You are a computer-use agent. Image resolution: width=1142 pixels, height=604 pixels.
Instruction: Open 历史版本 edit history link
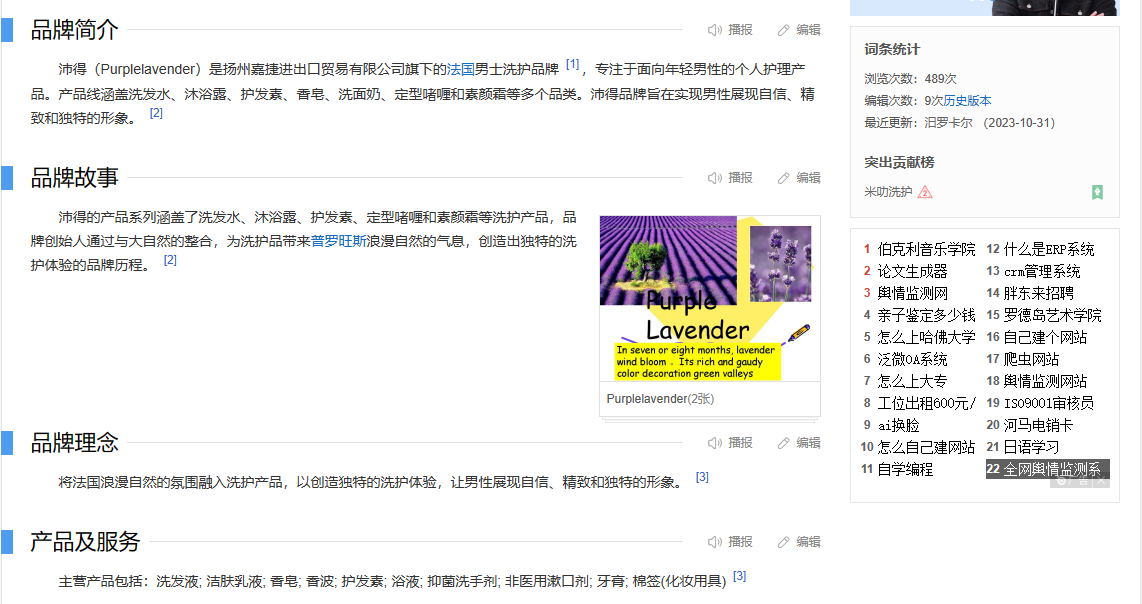click(967, 101)
